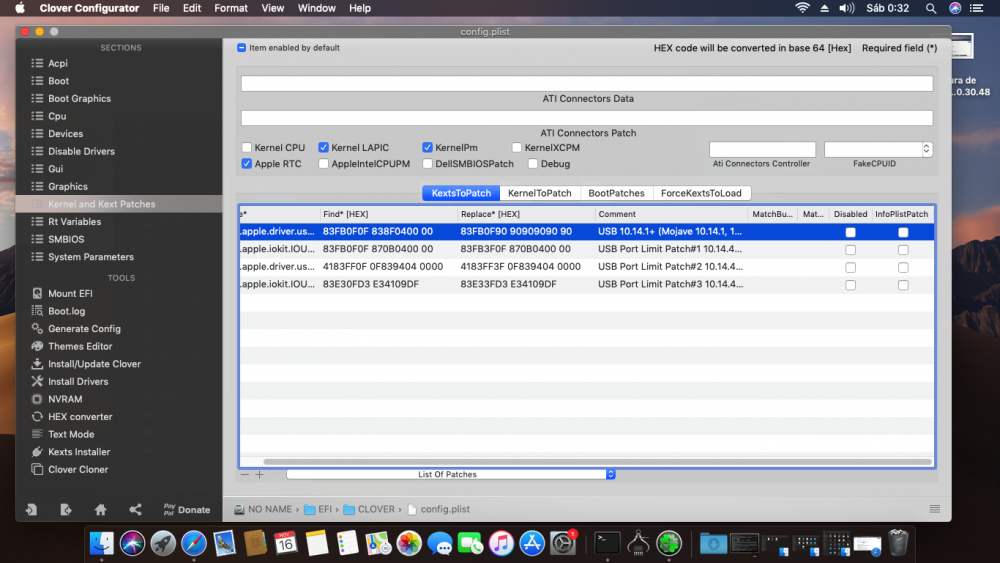
Task: Launch the Themes Editor
Action: click(x=80, y=346)
